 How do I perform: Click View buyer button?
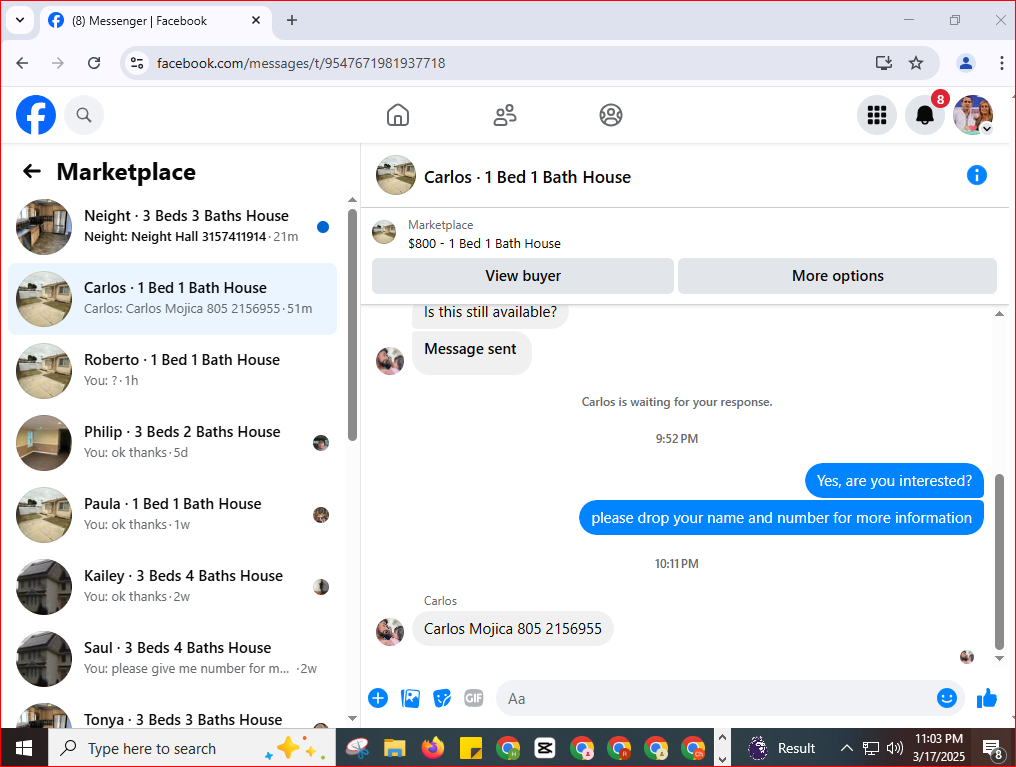(523, 276)
